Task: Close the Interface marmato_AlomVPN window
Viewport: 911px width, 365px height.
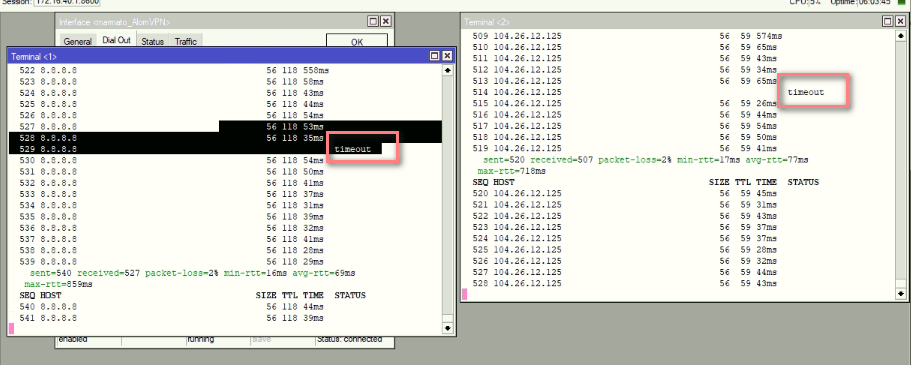Action: [386, 22]
